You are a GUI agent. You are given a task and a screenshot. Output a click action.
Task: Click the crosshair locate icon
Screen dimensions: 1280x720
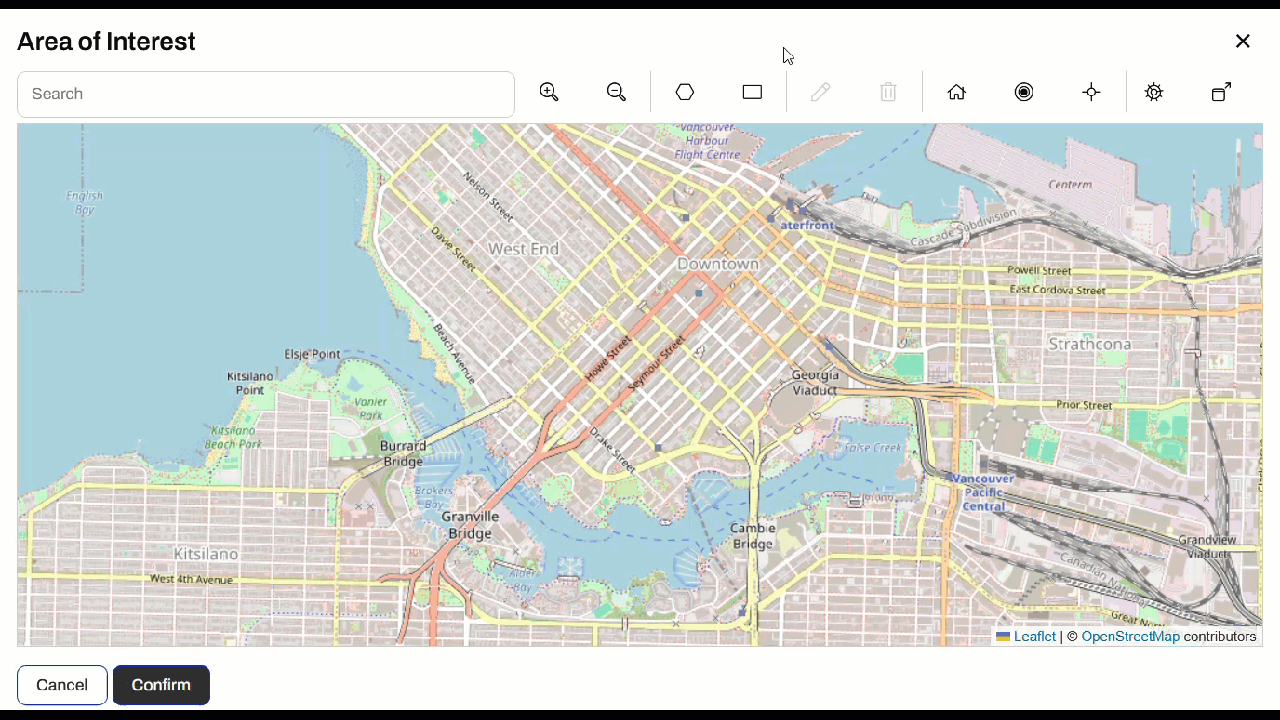(x=1091, y=92)
